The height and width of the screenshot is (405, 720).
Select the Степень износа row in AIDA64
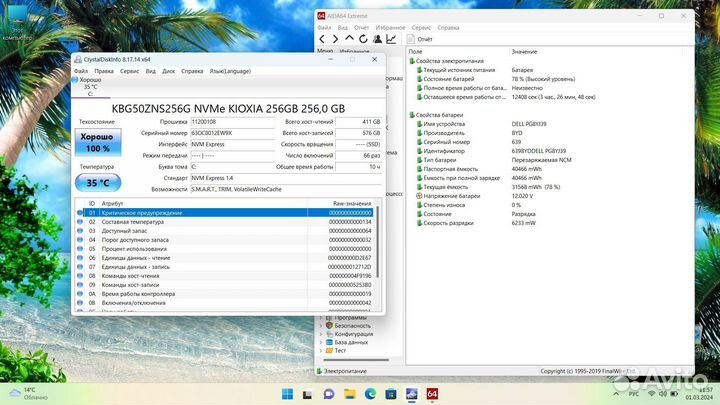[549, 205]
